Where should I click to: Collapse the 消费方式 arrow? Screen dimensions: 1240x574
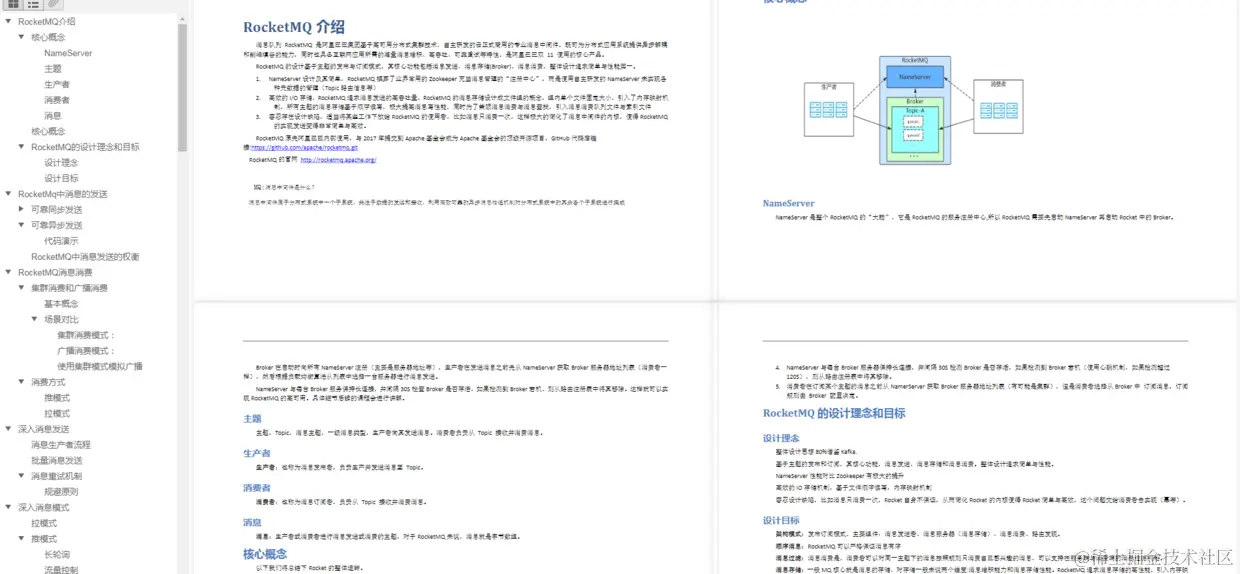(x=22, y=382)
